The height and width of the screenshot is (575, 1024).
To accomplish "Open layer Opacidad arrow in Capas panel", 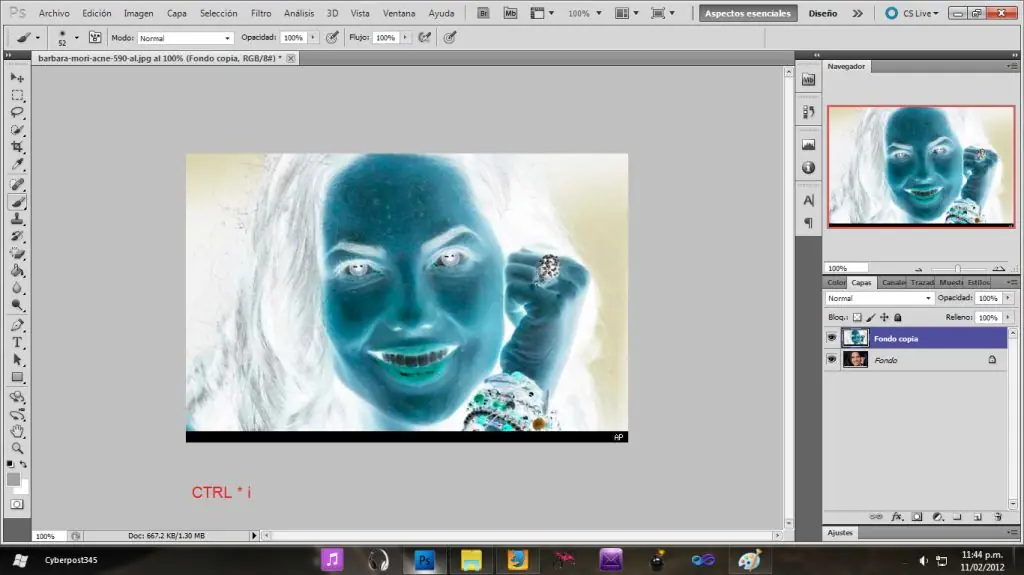I will 1008,298.
